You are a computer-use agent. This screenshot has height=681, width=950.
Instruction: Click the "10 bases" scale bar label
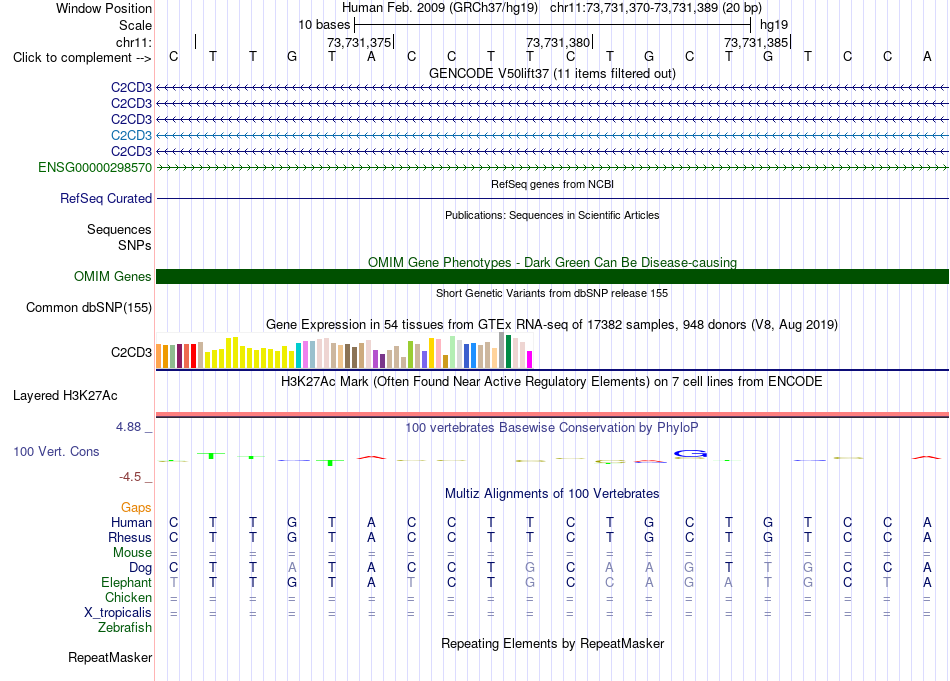(324, 25)
